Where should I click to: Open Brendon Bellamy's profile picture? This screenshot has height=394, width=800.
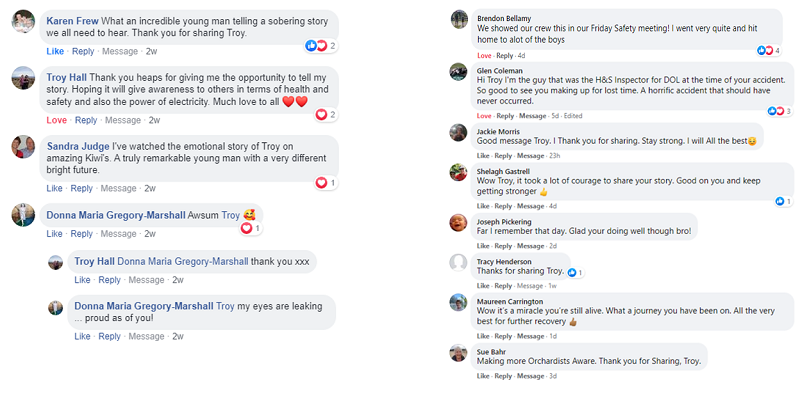[459, 19]
